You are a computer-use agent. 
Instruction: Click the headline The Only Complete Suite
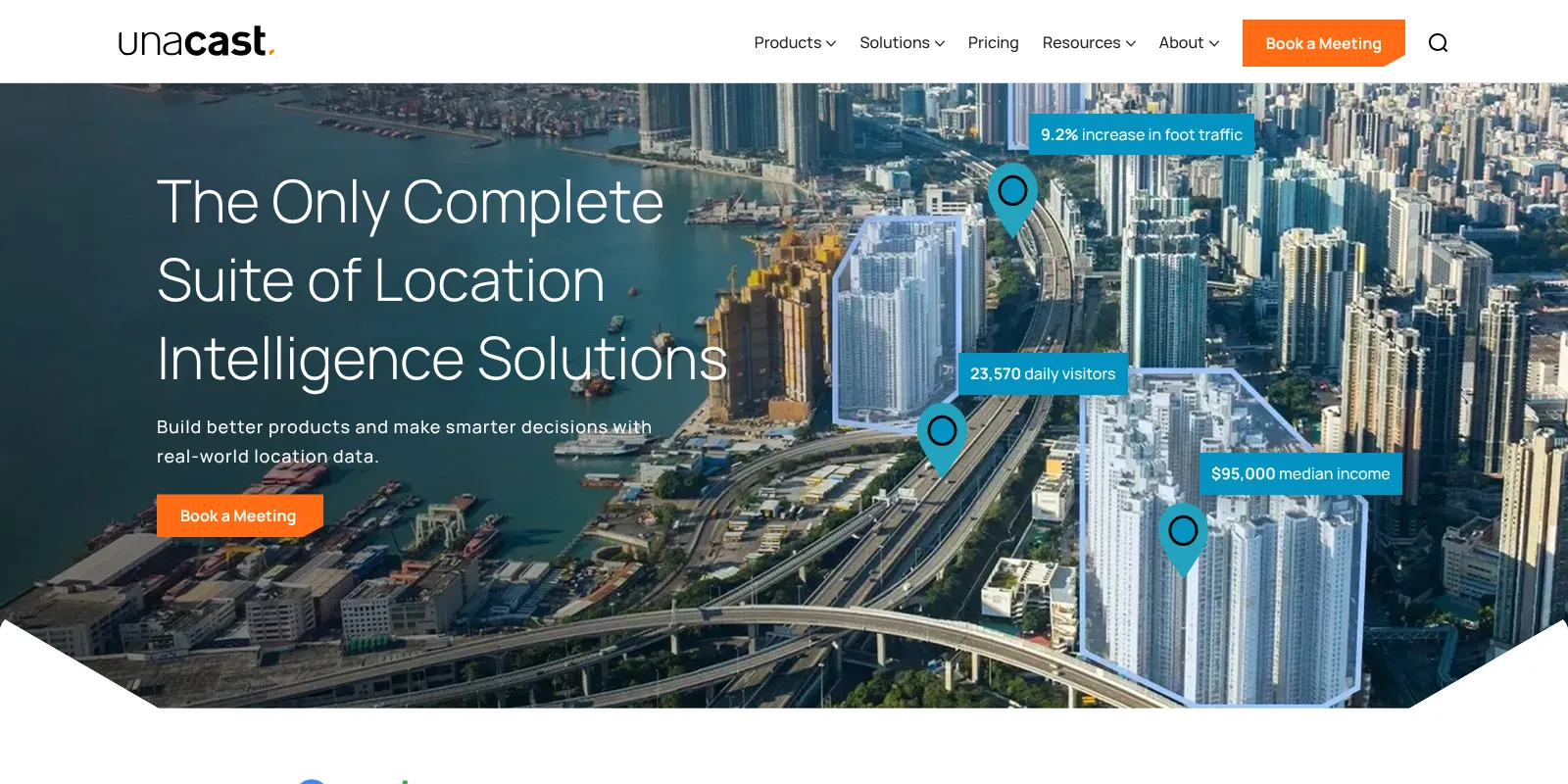click(x=442, y=280)
